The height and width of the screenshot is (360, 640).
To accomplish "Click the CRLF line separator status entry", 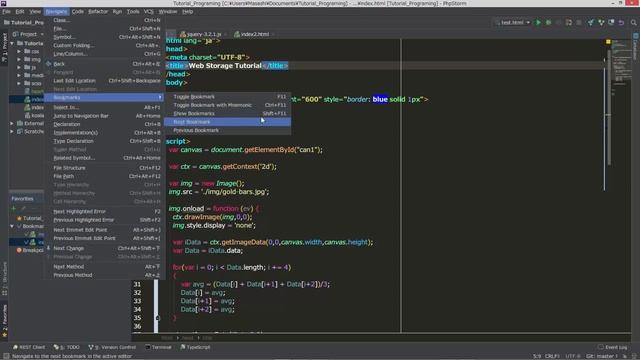I will tap(552, 356).
